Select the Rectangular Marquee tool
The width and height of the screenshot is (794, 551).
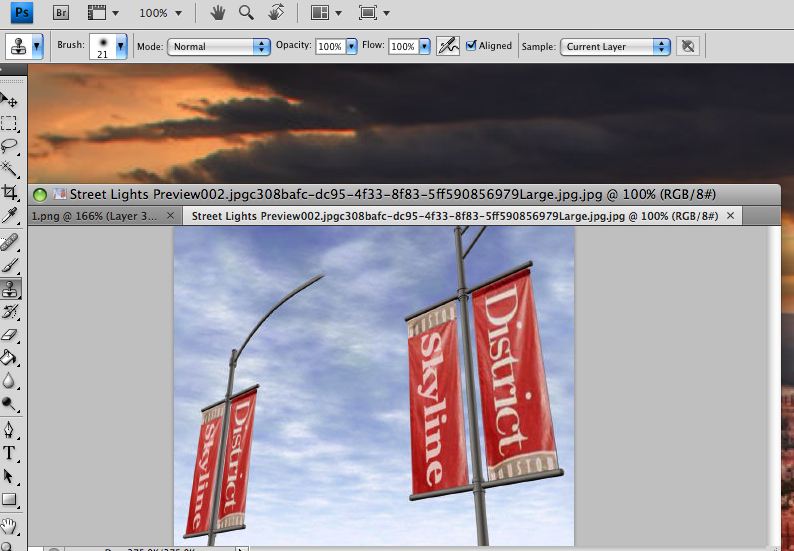pos(10,123)
